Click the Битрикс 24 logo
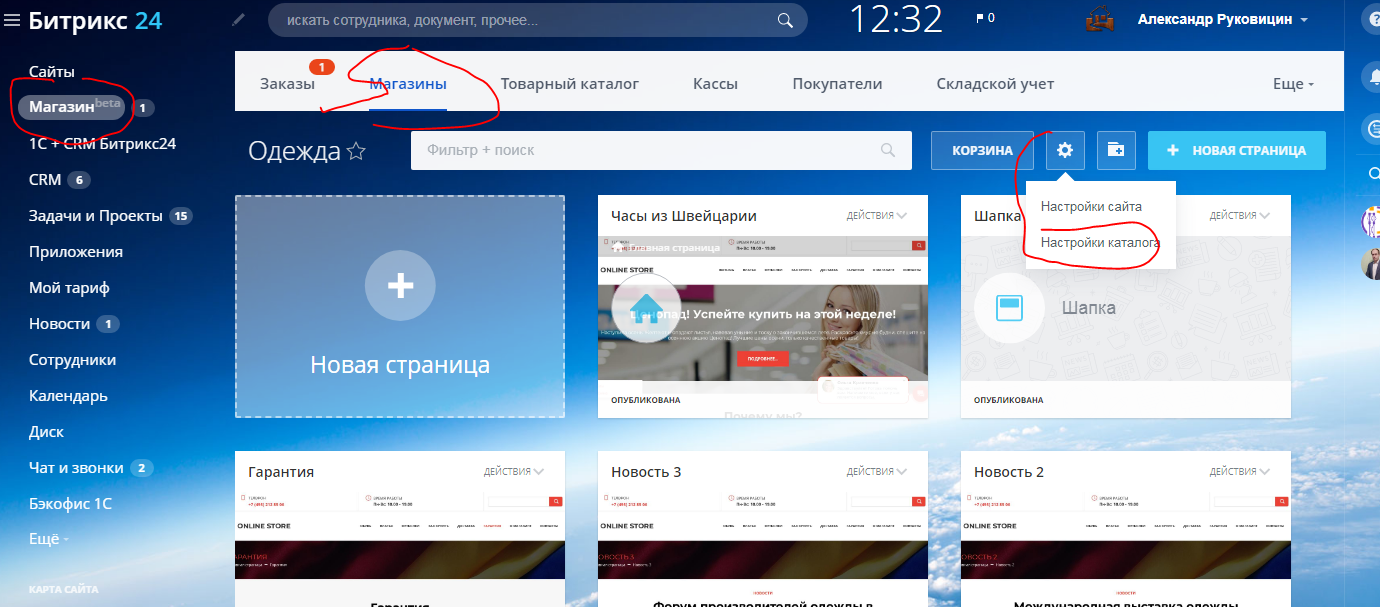 click(x=95, y=20)
